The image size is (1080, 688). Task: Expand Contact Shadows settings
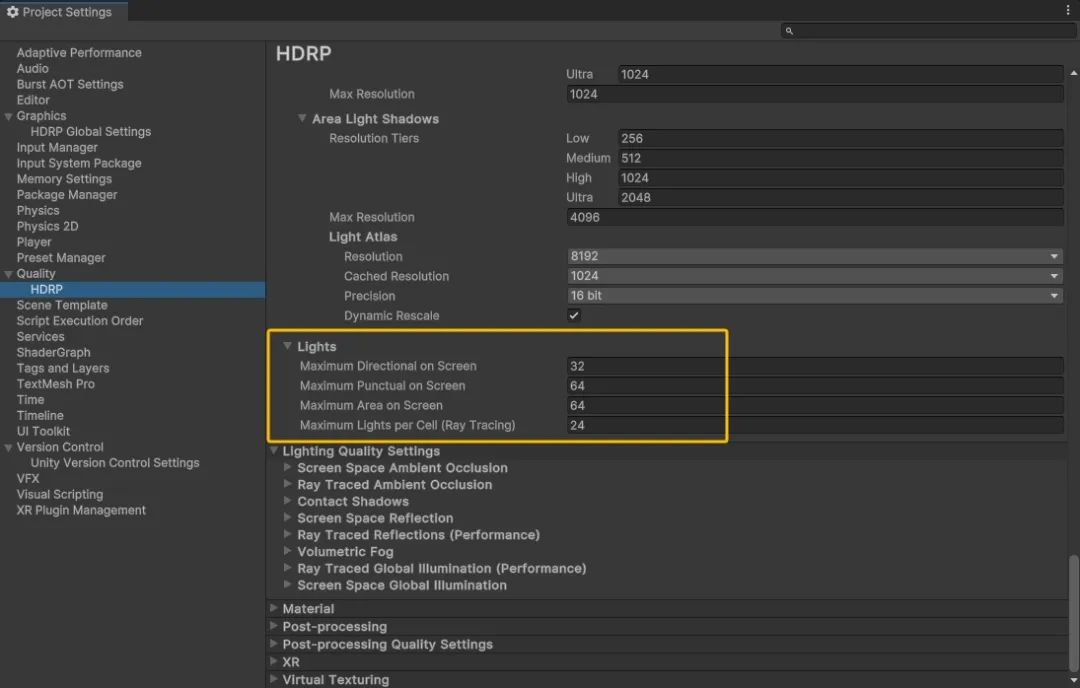point(287,501)
